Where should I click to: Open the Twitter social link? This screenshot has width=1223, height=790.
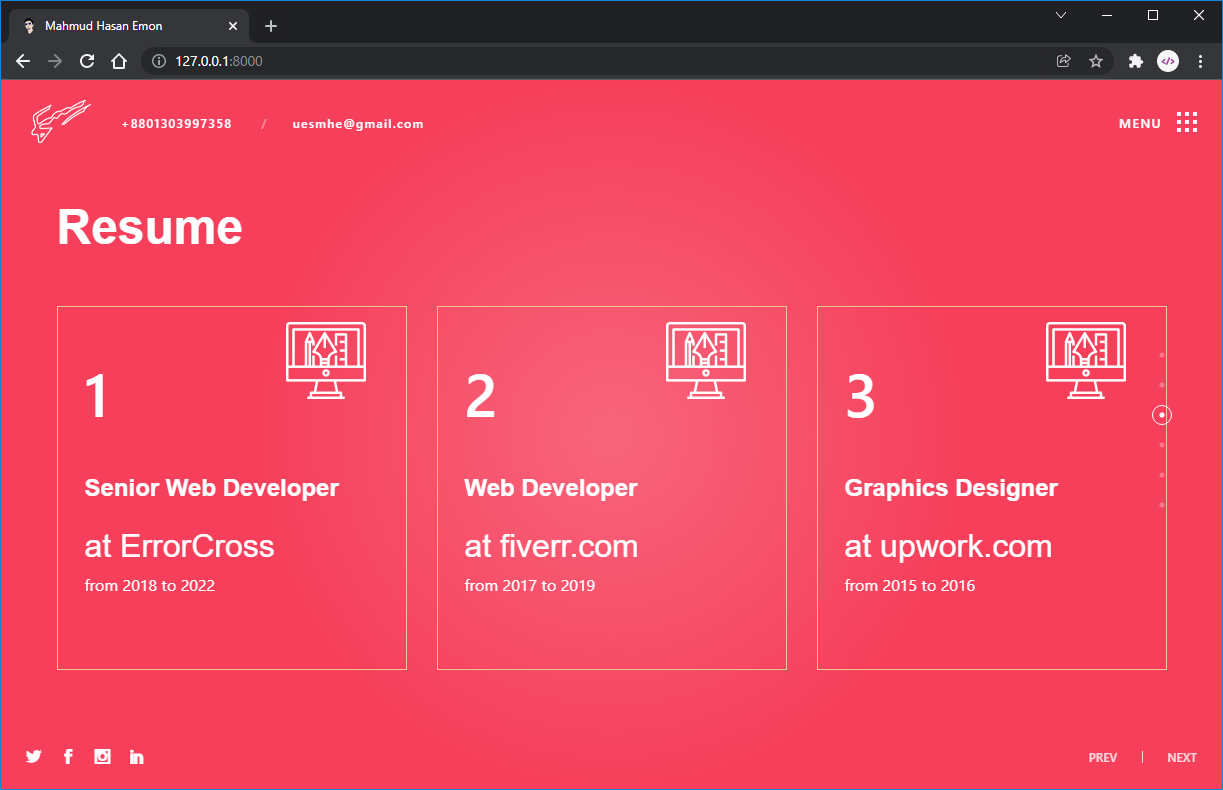click(x=34, y=757)
